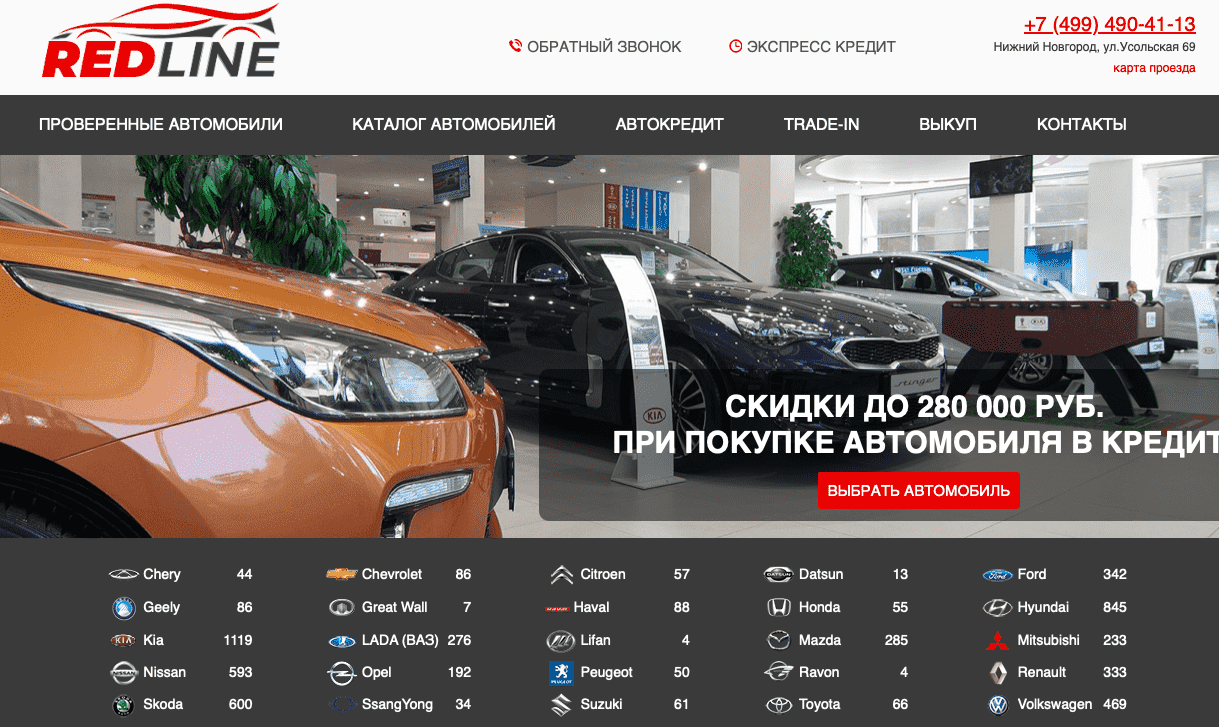Click the Ford oval brand icon
This screenshot has height=727, width=1219.
997,575
